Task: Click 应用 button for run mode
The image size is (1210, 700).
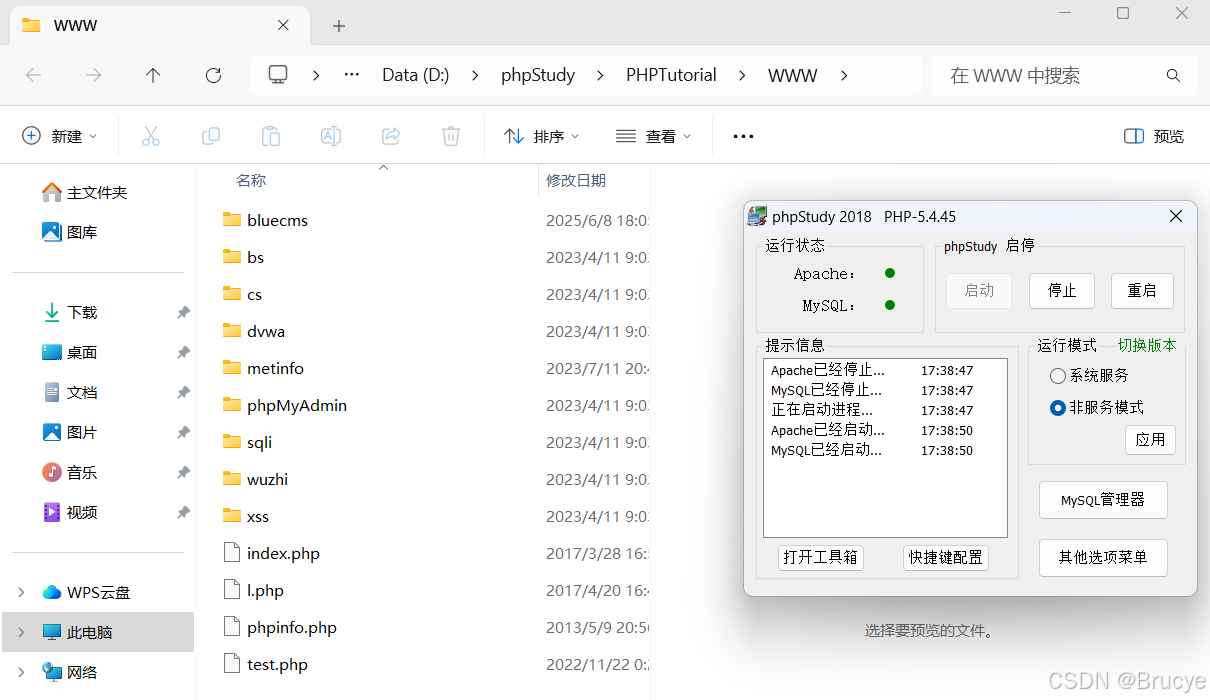Action: [1150, 440]
